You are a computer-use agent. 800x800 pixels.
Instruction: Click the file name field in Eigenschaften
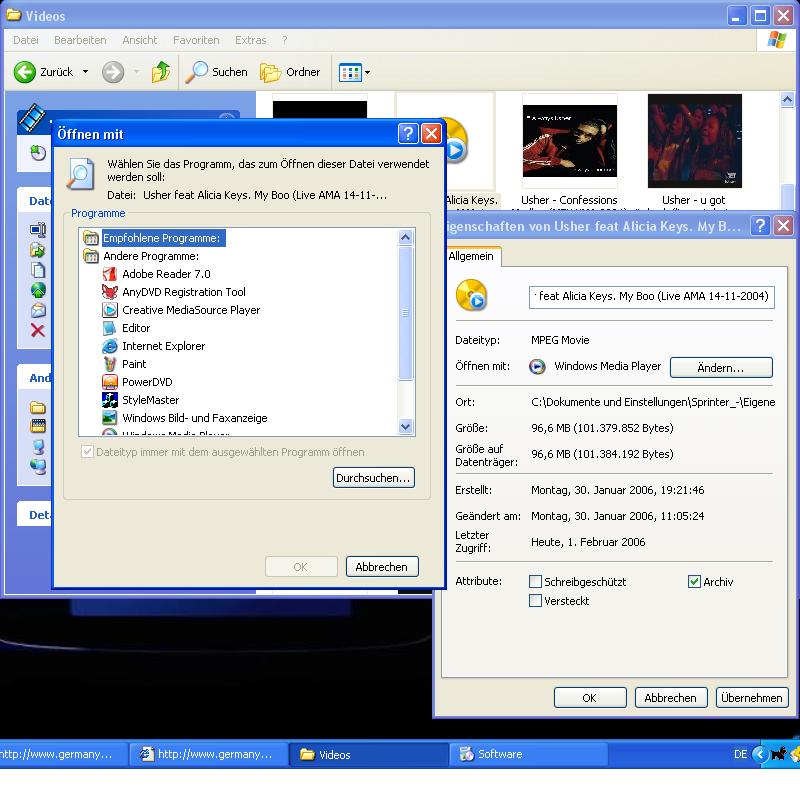652,297
